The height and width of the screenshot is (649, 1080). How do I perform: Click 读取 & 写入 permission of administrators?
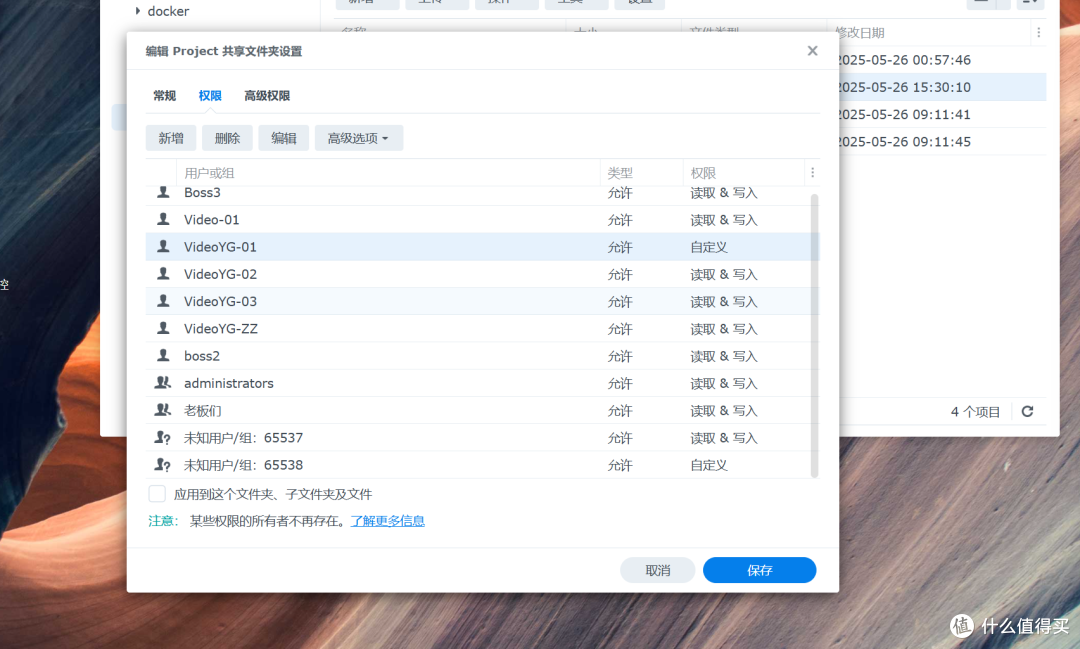pyautogui.click(x=724, y=383)
